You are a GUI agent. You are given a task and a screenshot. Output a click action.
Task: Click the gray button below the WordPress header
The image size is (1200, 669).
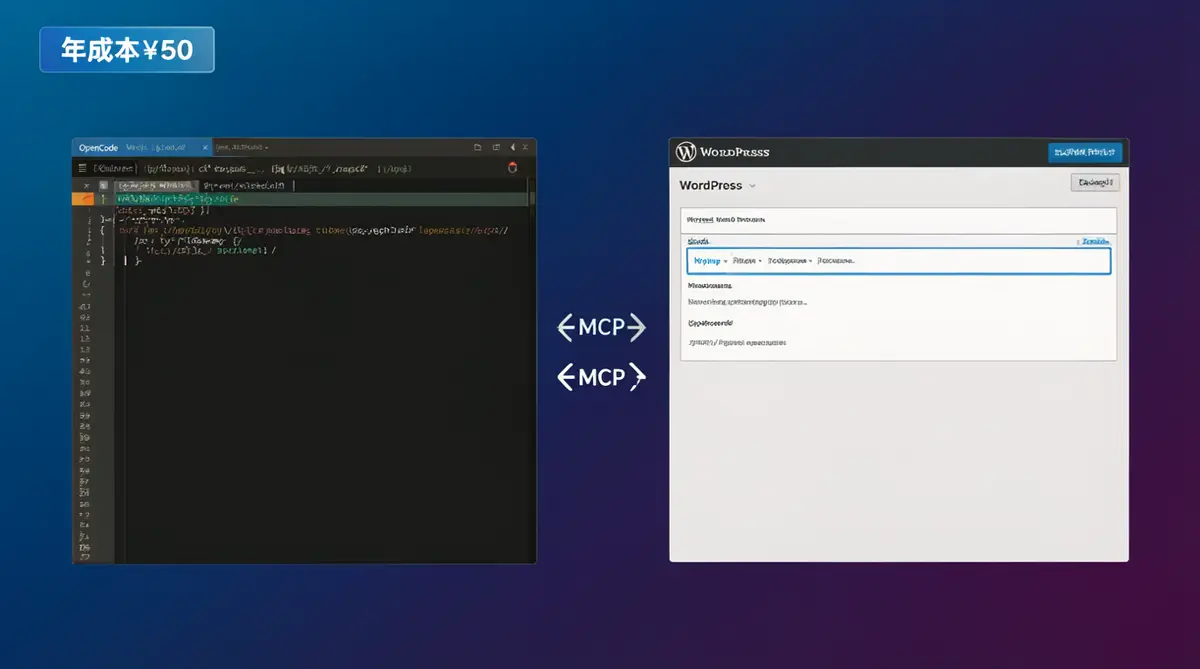point(1095,182)
